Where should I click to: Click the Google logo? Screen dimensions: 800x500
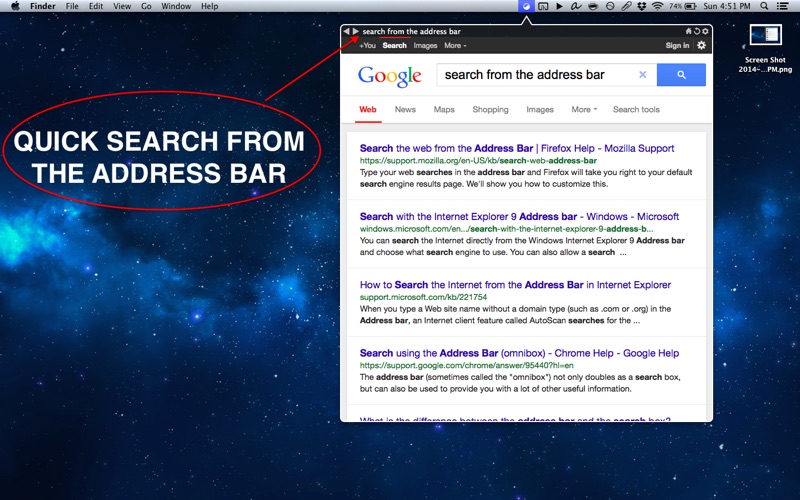[x=390, y=76]
